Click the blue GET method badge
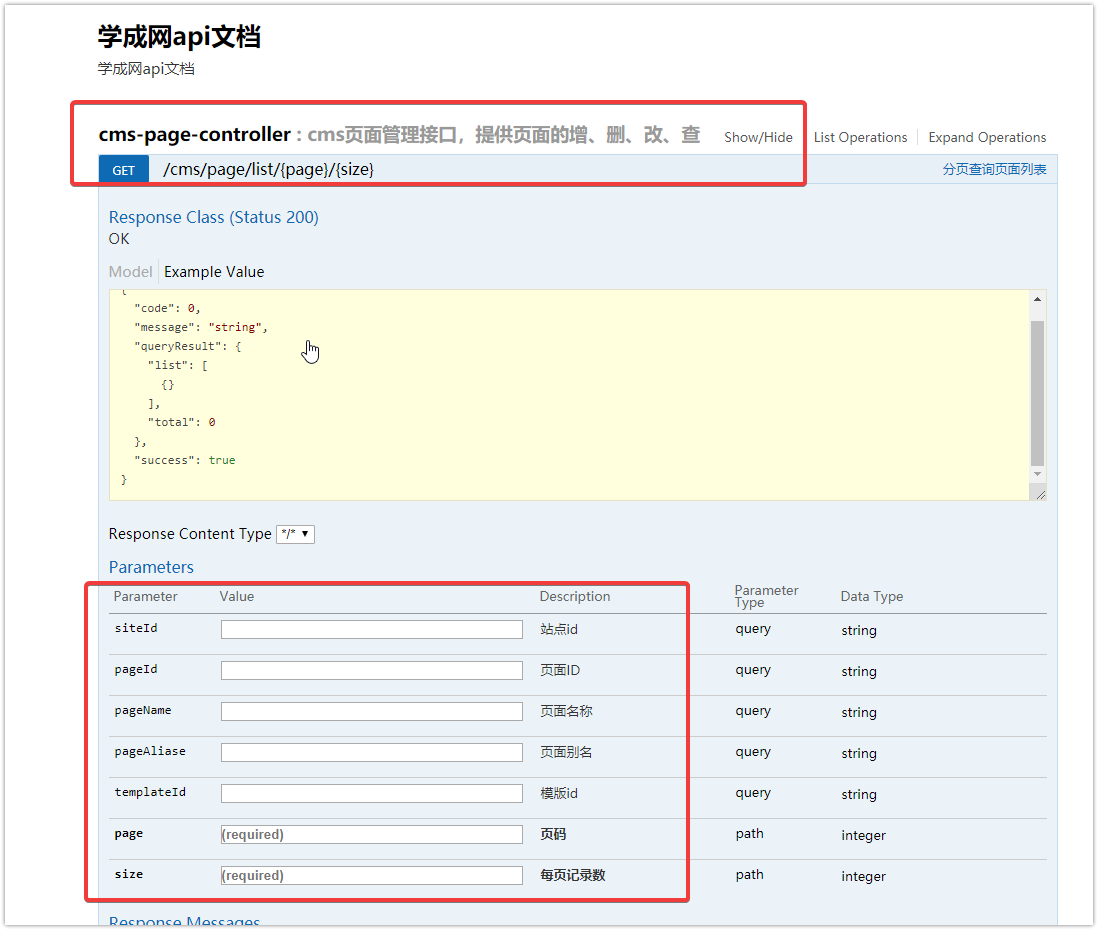The image size is (1098, 930). [124, 170]
